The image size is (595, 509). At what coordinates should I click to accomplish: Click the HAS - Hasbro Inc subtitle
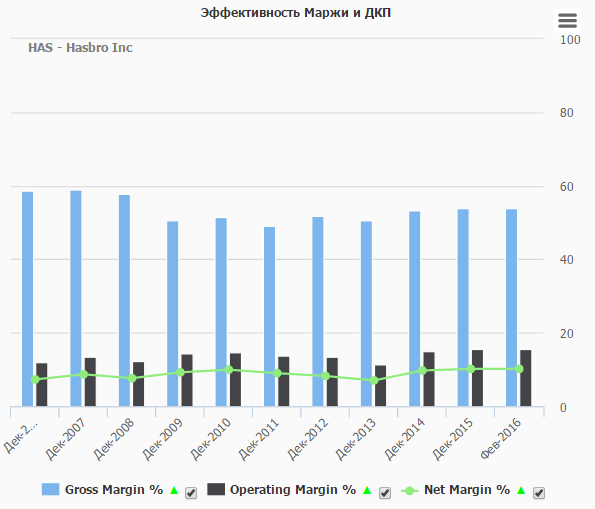click(80, 48)
